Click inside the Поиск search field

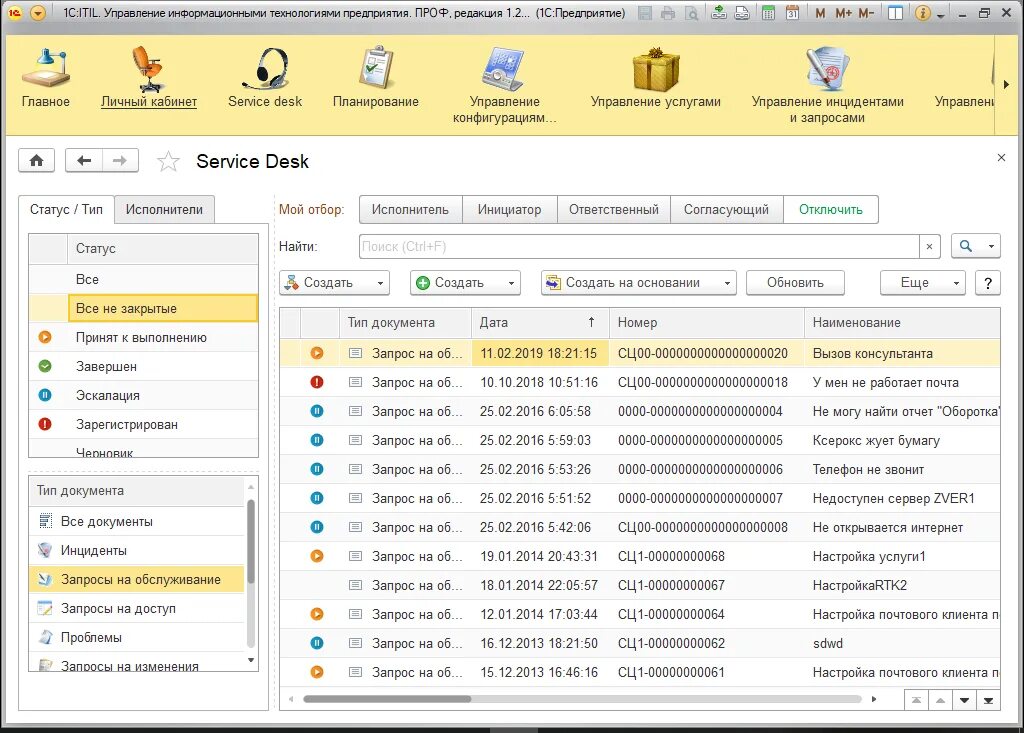[x=639, y=246]
